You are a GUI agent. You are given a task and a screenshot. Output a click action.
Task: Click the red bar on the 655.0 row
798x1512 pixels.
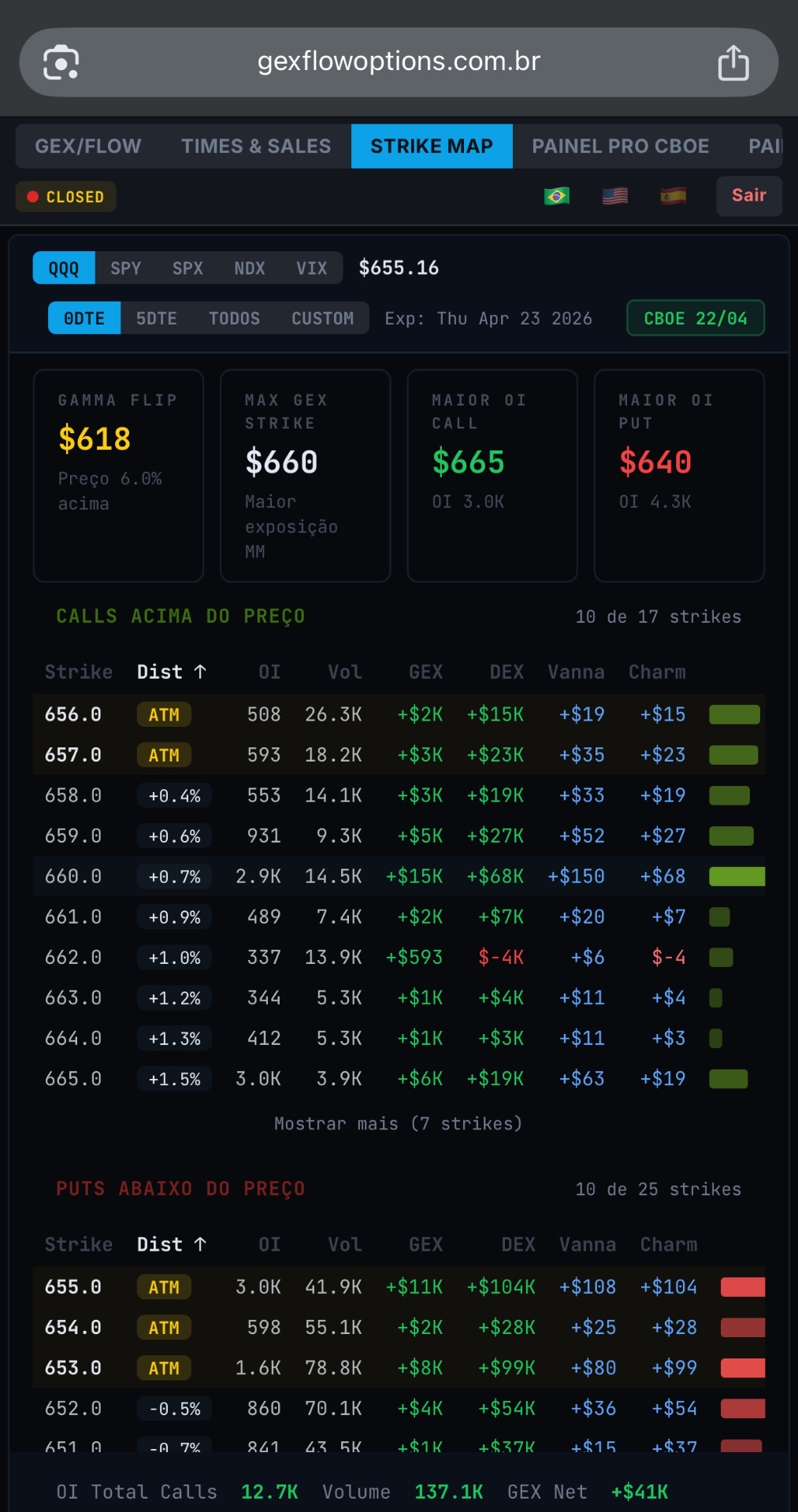(742, 1288)
